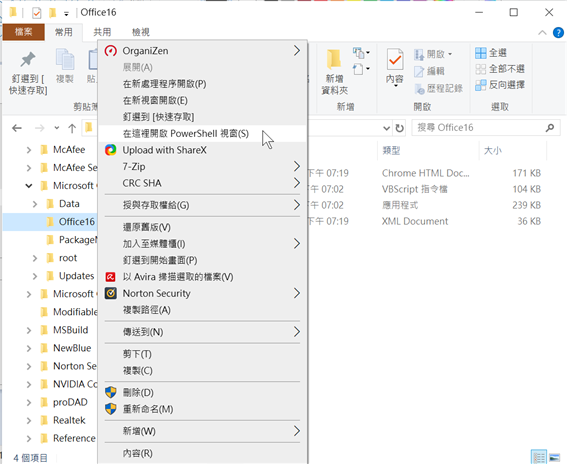This screenshot has height=464, width=567.
Task: Switch to details view icon in status bar
Action: 538,457
